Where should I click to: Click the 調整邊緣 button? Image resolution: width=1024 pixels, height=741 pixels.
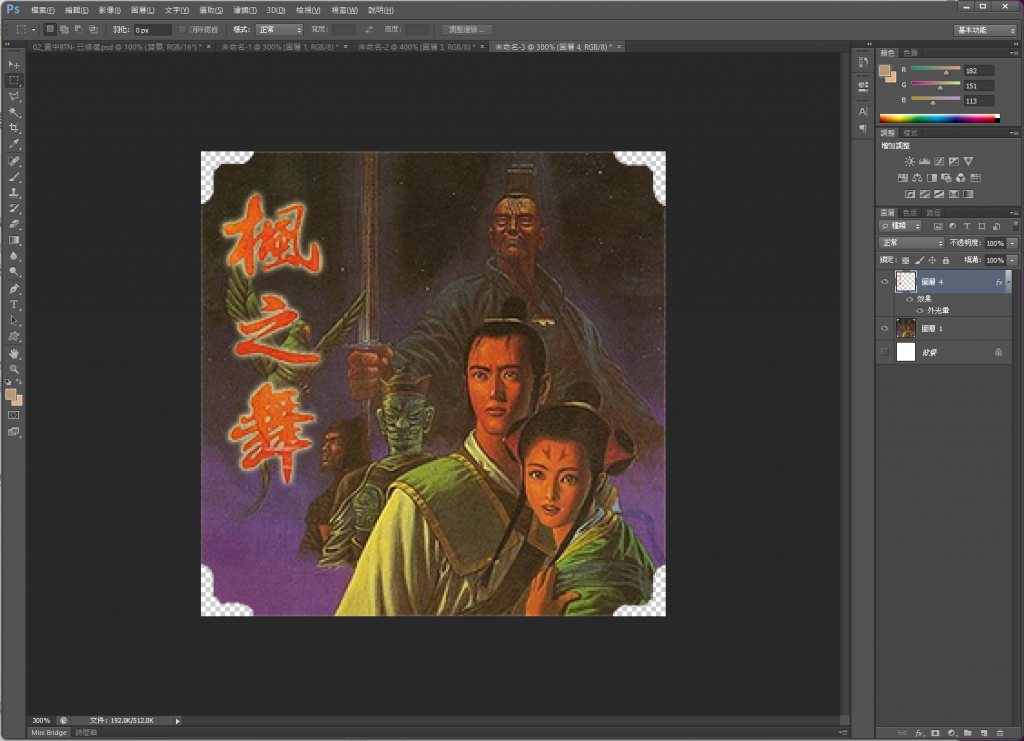pyautogui.click(x=467, y=29)
